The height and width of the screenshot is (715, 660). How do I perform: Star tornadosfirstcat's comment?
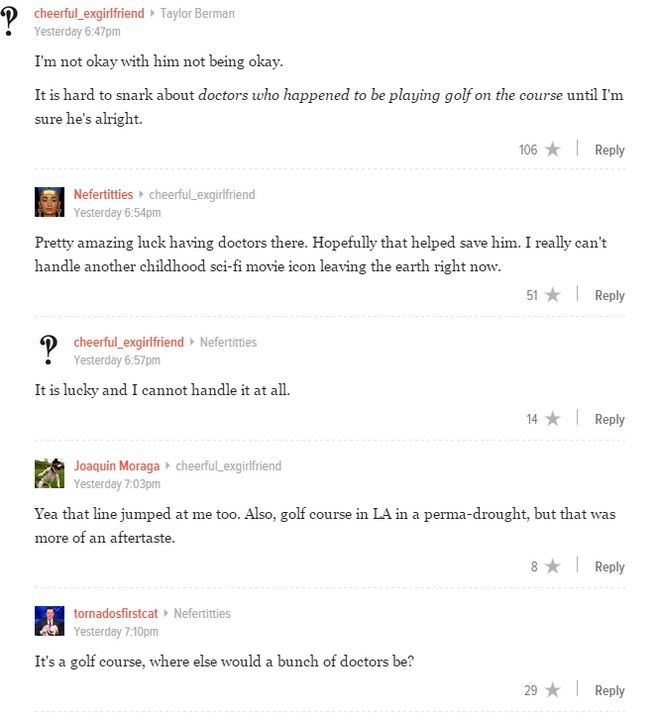click(x=552, y=690)
